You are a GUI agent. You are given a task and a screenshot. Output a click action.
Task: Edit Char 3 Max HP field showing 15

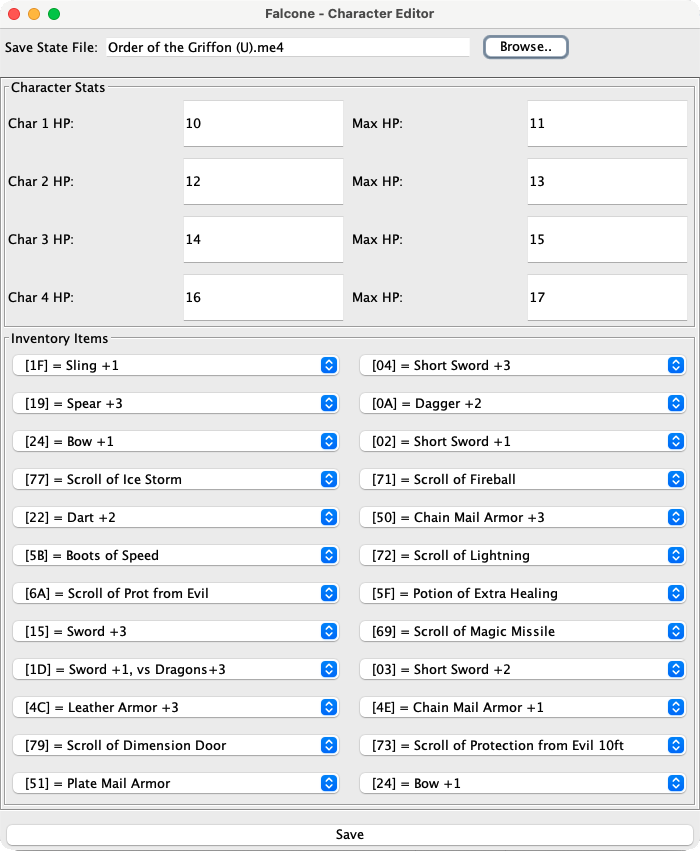[x=607, y=239]
